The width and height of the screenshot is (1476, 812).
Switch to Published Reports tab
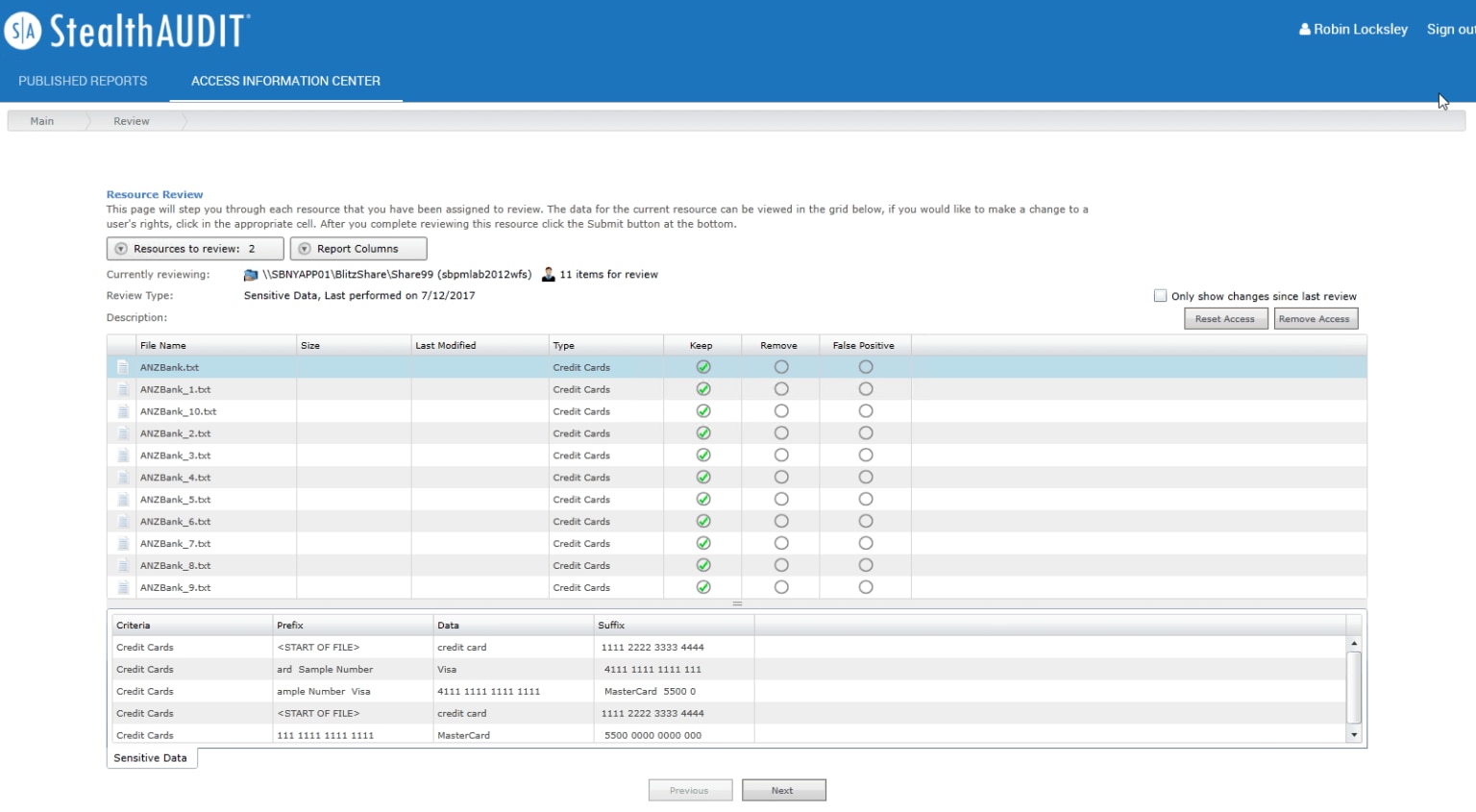click(x=83, y=81)
